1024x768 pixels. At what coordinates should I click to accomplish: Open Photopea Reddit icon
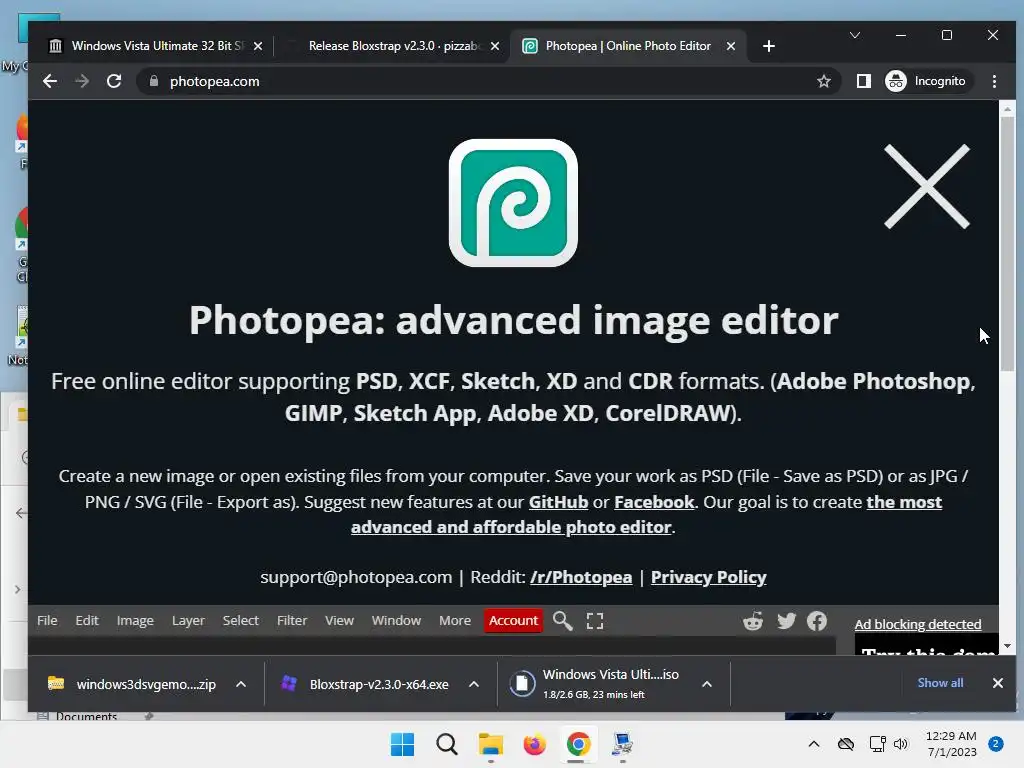point(753,621)
